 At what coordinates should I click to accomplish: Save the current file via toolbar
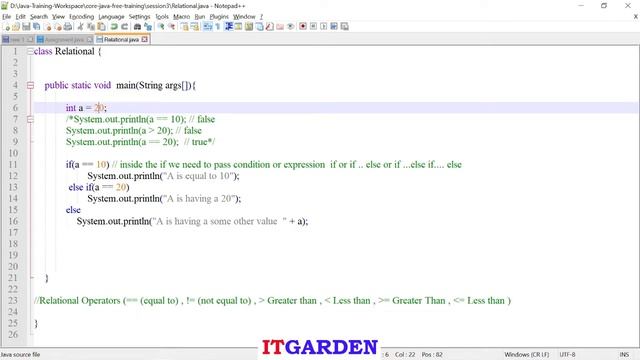point(26,27)
